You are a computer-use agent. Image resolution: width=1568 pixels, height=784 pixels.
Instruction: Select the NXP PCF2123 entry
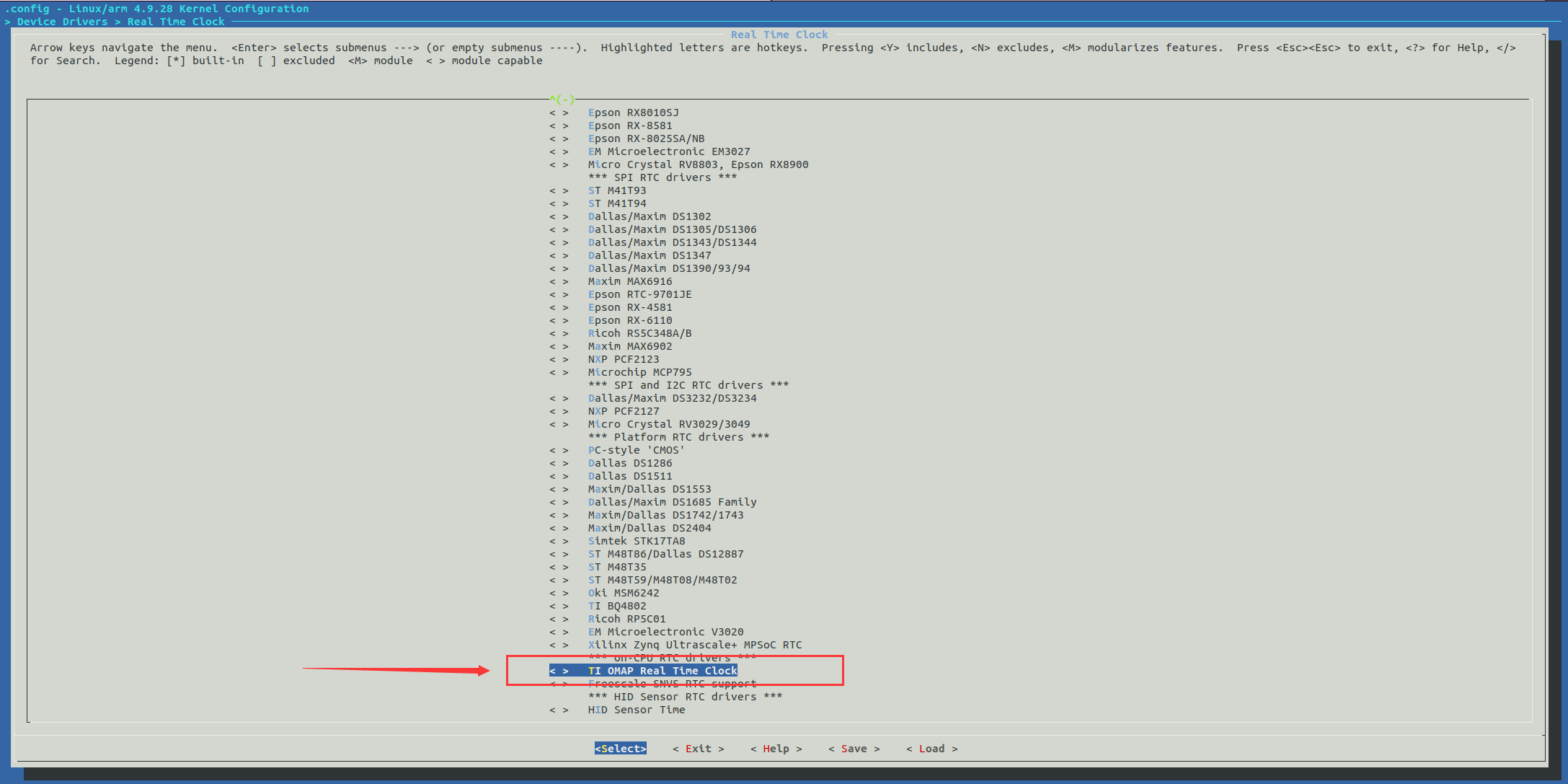pyautogui.click(x=623, y=360)
